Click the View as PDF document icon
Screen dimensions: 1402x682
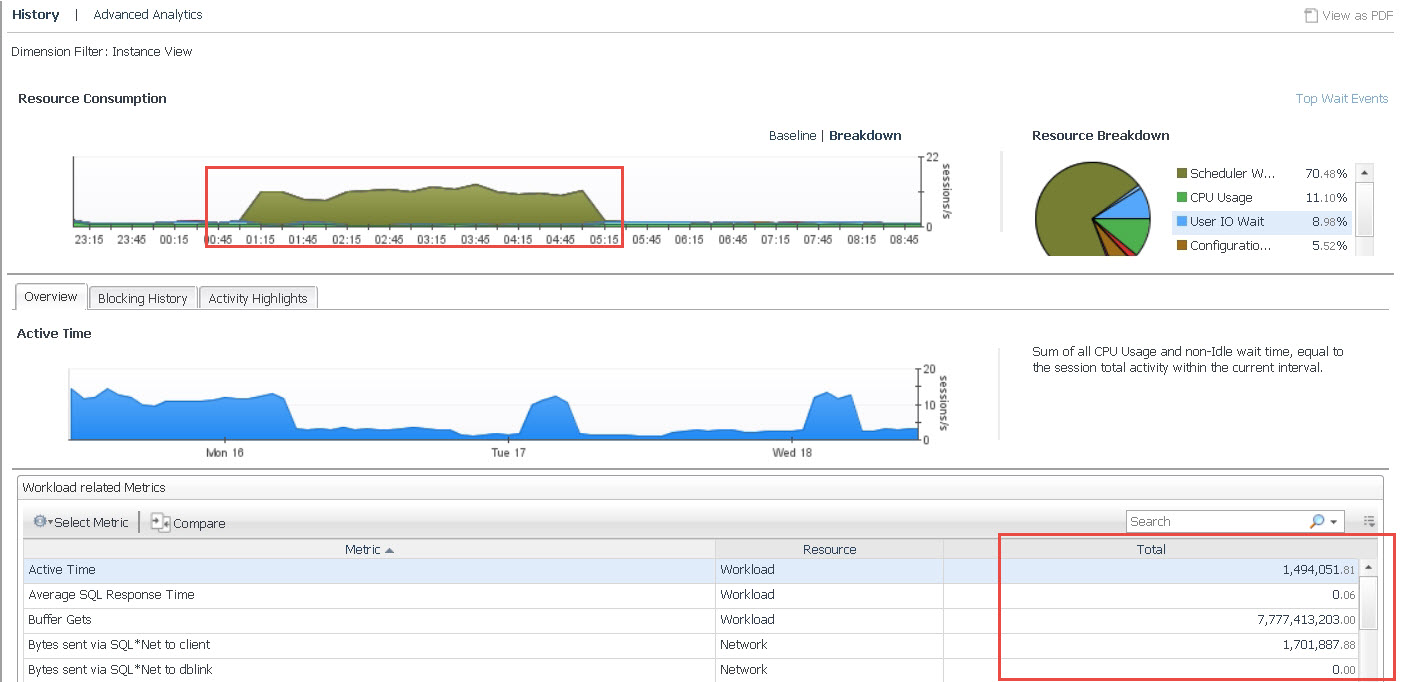(x=1311, y=15)
